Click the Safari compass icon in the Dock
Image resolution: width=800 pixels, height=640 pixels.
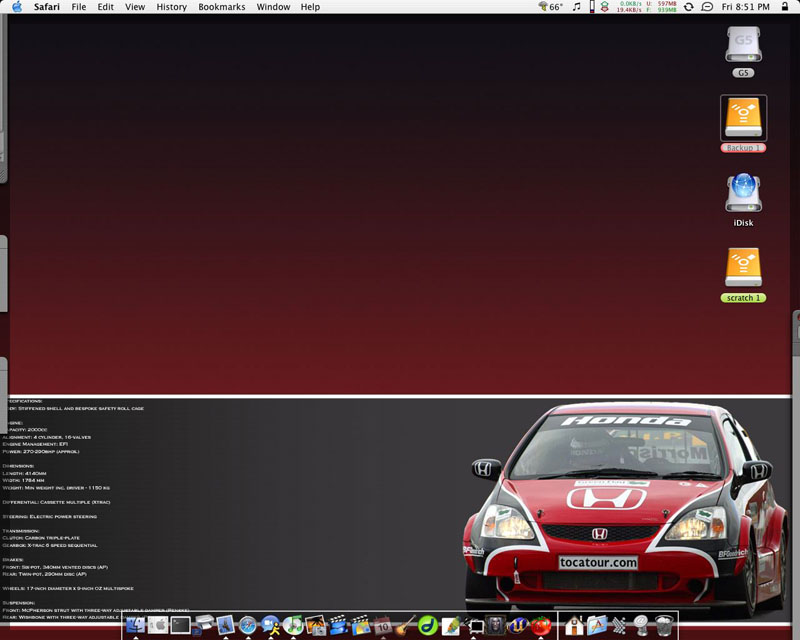(x=247, y=625)
